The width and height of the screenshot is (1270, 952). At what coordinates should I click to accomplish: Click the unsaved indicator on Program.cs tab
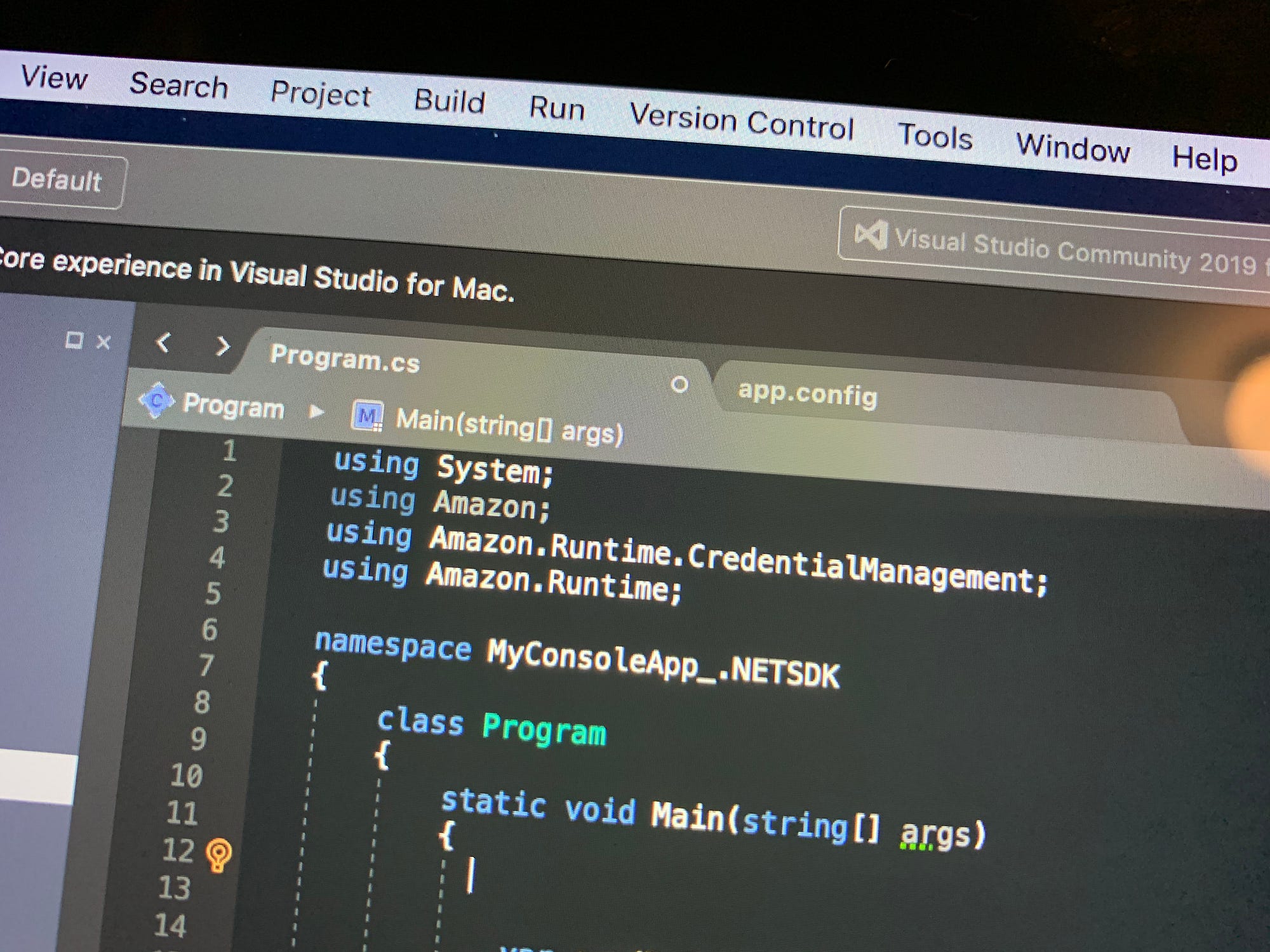(679, 385)
